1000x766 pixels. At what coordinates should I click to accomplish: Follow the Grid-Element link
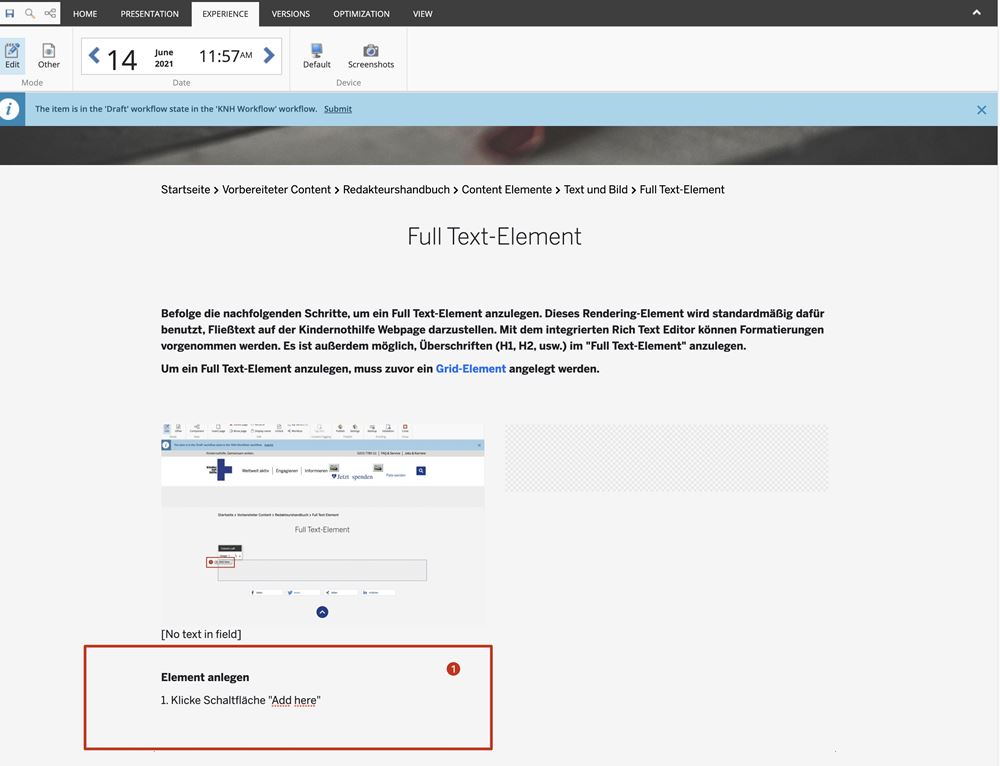(470, 369)
